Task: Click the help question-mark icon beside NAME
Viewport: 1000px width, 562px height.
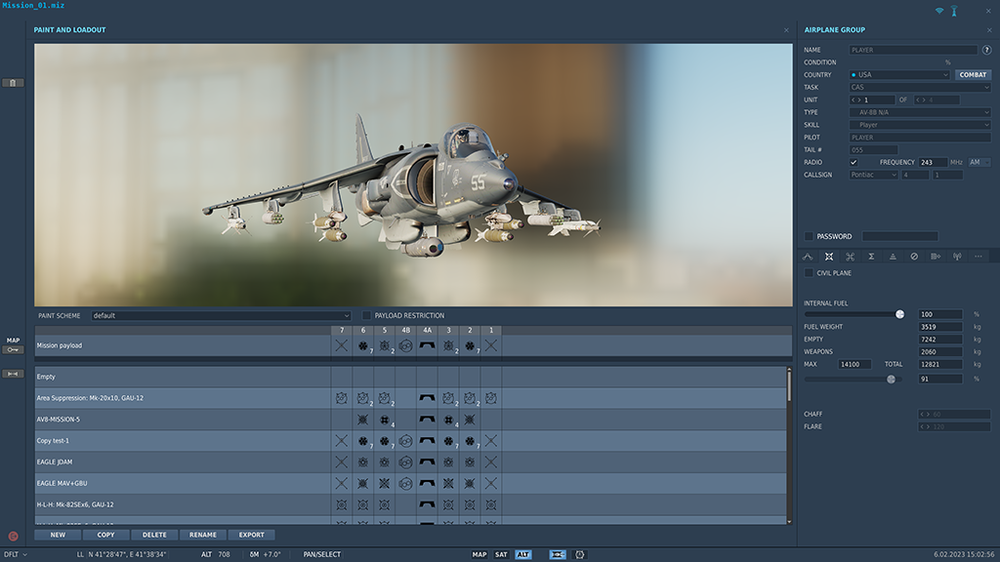Action: pyautogui.click(x=987, y=50)
